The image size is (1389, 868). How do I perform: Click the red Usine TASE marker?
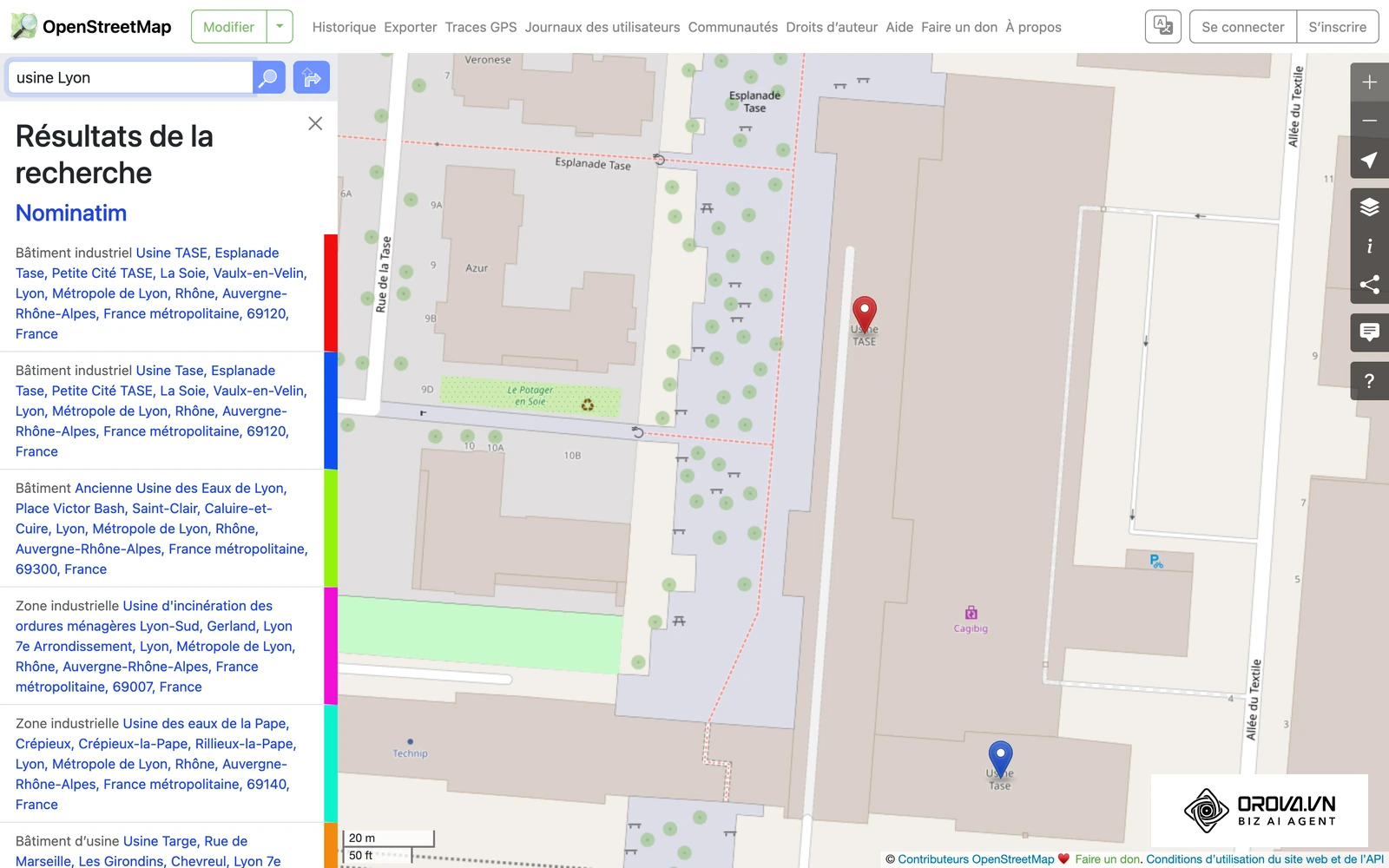coord(865,314)
